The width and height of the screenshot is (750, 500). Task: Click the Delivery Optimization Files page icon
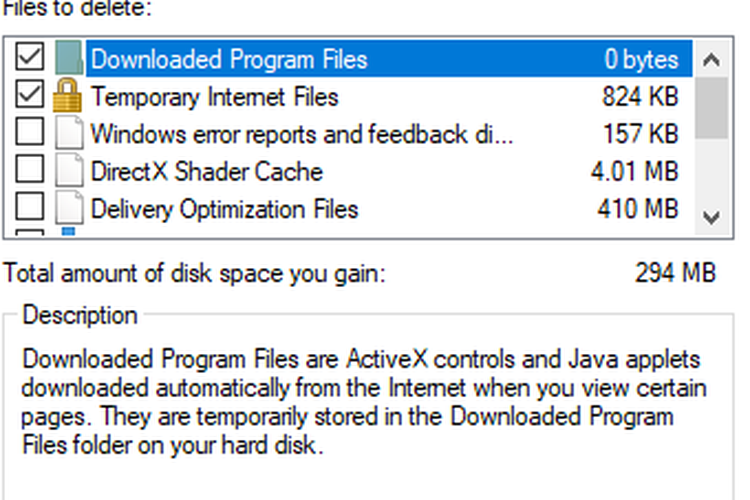(x=69, y=208)
